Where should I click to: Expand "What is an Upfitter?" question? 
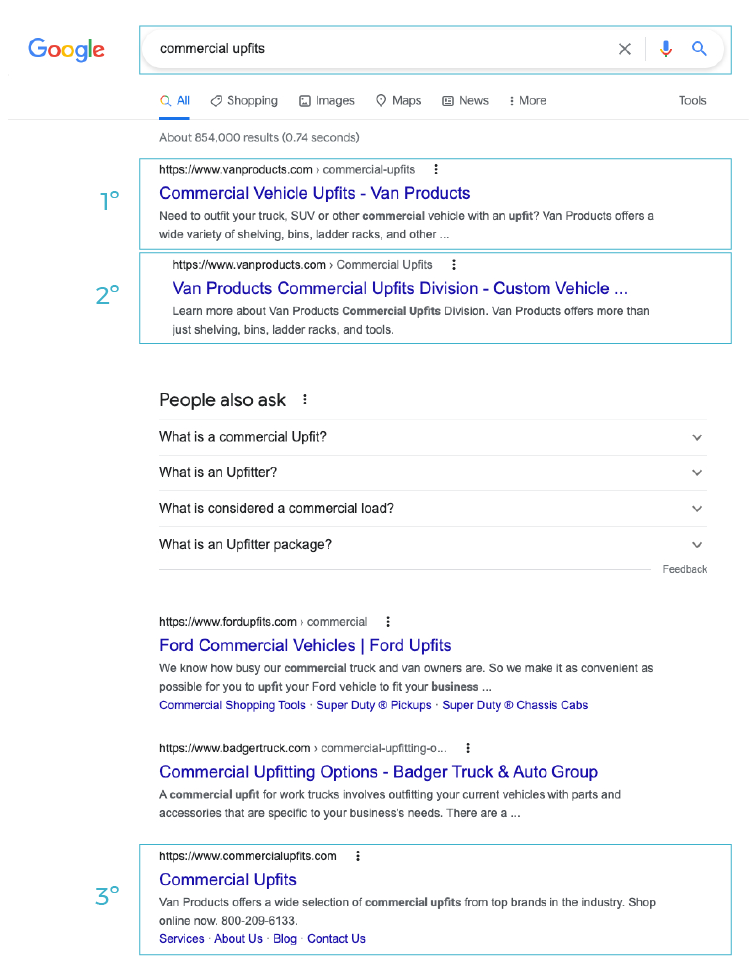(697, 473)
